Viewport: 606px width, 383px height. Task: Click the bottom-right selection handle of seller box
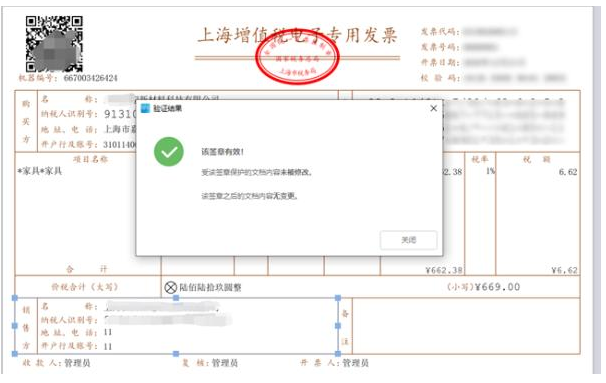338,353
